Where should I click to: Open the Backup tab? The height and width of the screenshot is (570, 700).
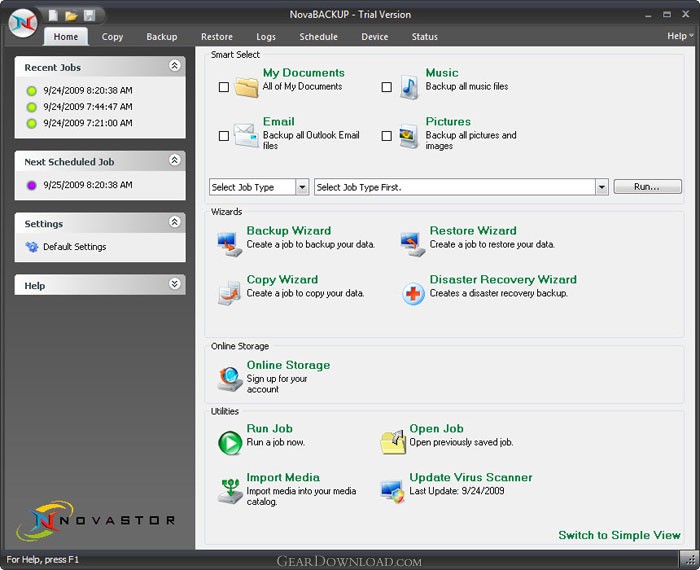point(162,37)
